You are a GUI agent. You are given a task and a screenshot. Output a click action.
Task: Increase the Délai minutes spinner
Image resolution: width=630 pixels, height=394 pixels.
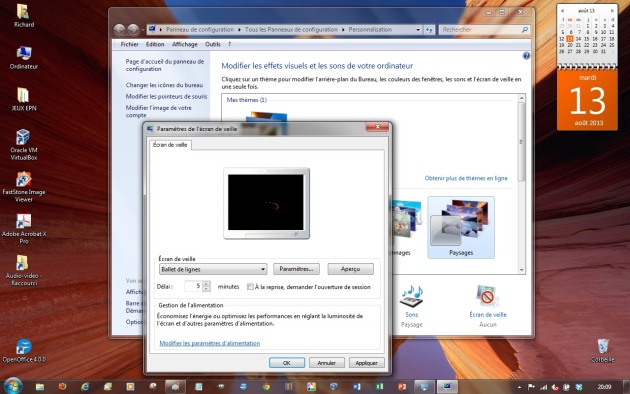(206, 284)
